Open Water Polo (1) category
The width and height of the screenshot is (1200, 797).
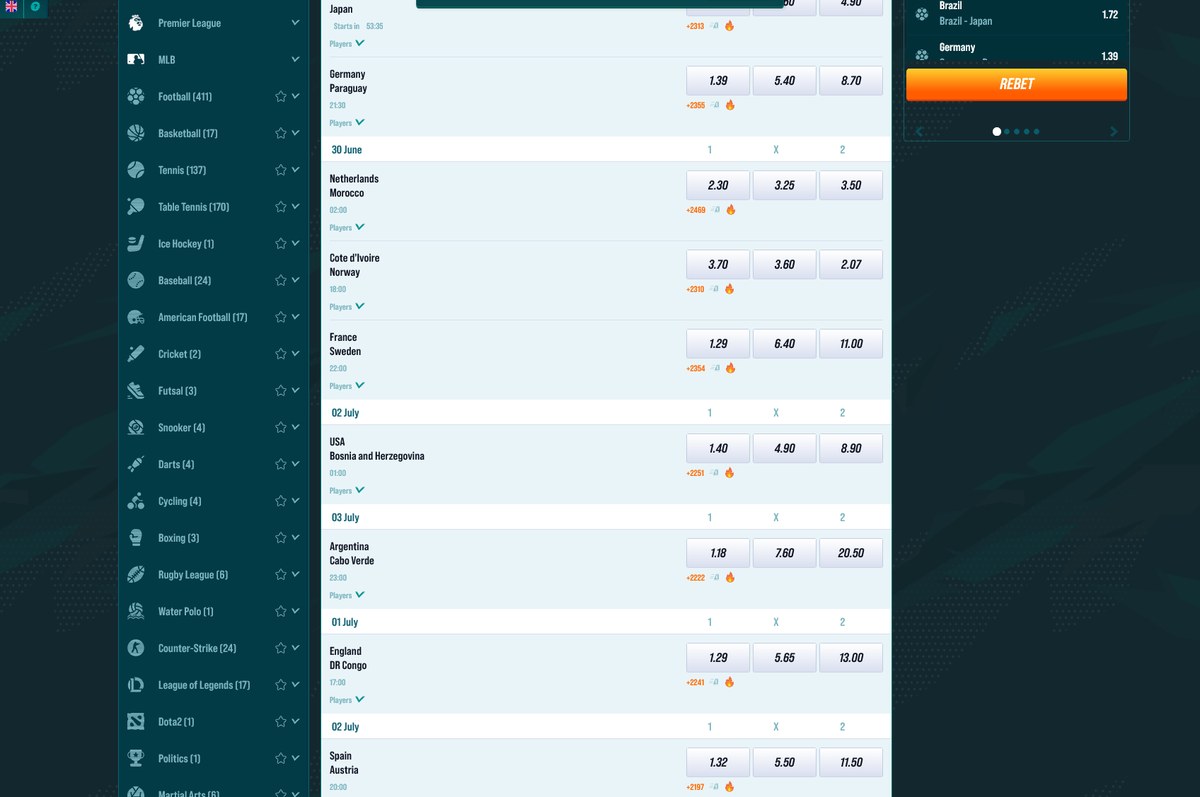pyautogui.click(x=185, y=611)
